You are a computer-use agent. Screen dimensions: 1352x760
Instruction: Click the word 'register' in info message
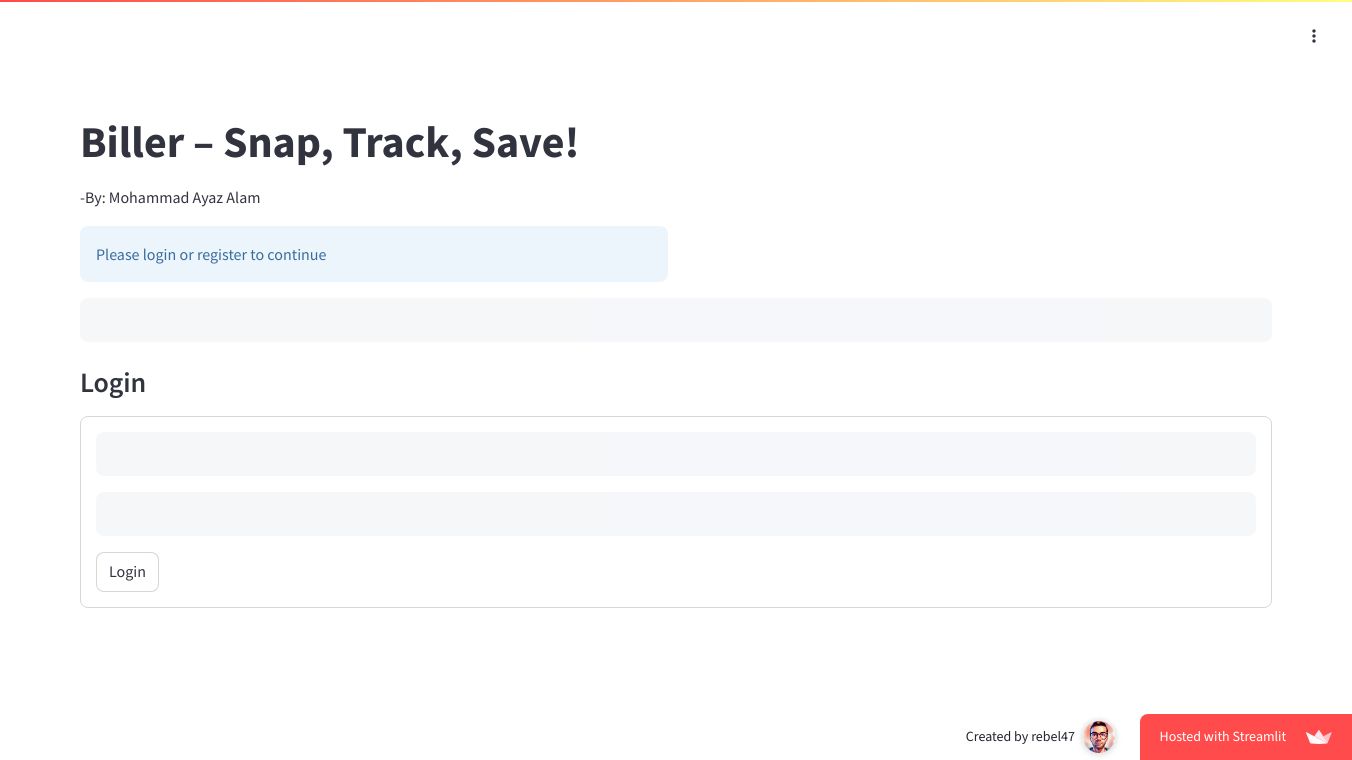(221, 255)
